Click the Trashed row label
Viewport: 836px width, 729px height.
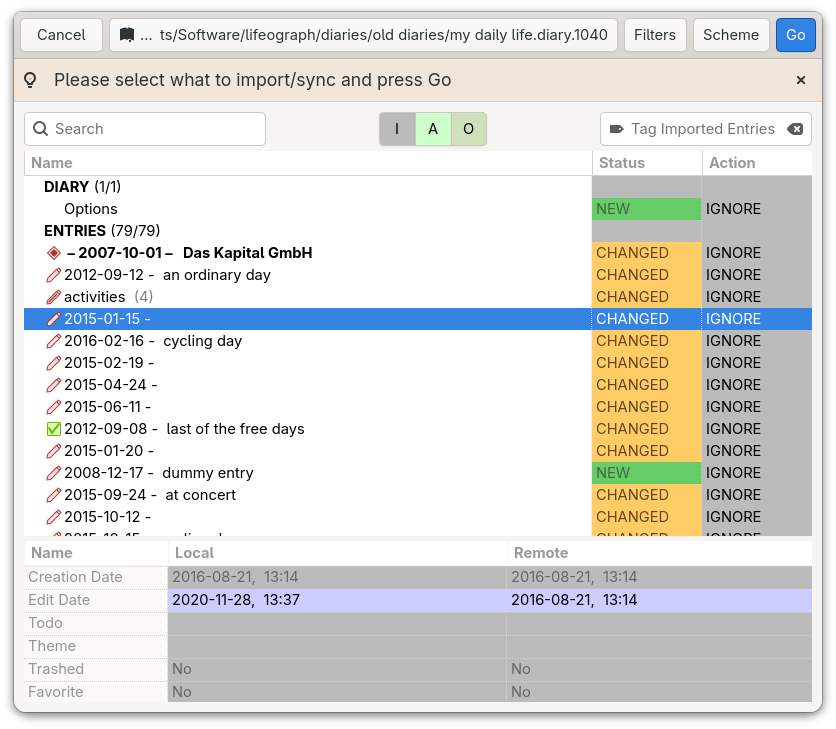[x=96, y=669]
